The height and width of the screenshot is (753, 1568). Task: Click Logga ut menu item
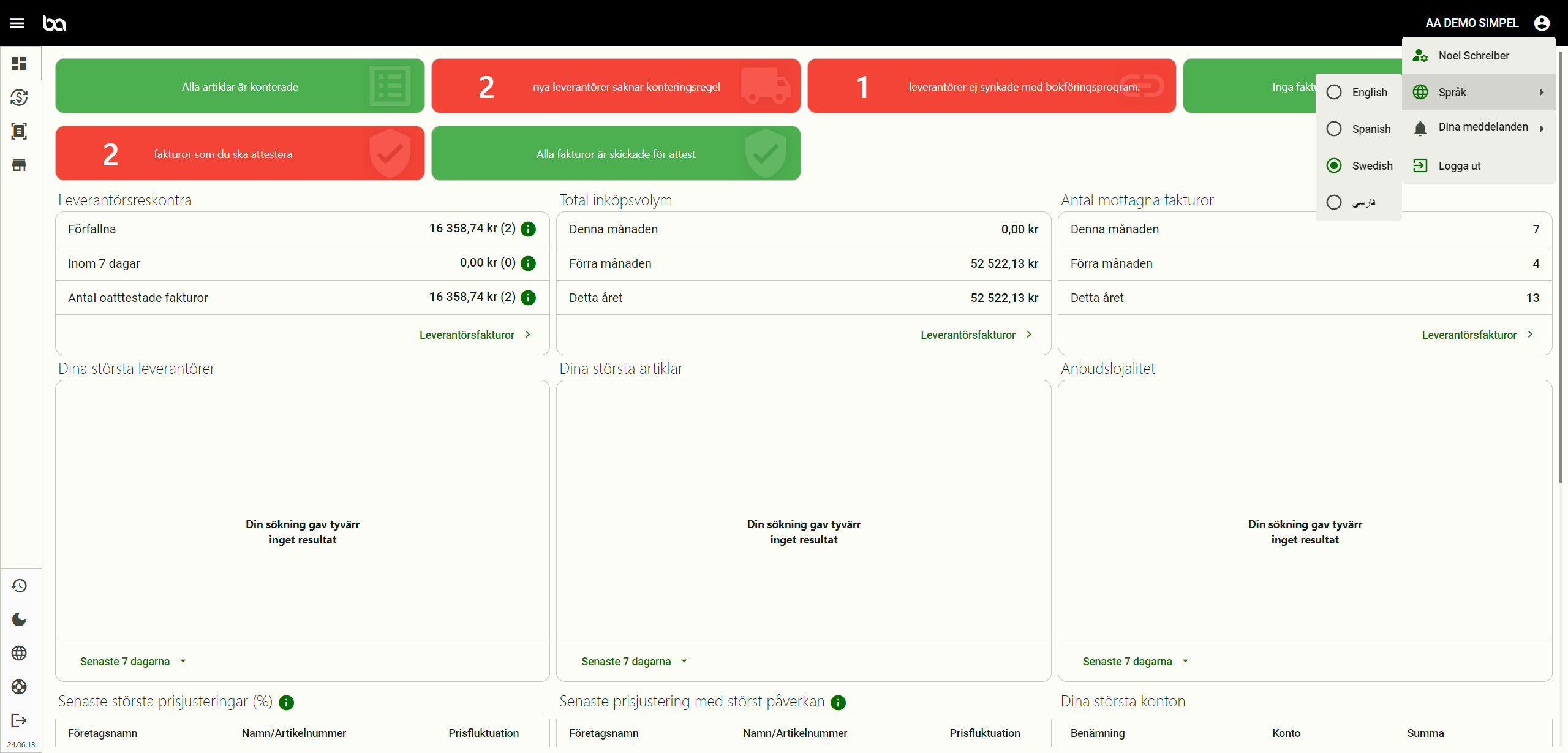(x=1459, y=166)
